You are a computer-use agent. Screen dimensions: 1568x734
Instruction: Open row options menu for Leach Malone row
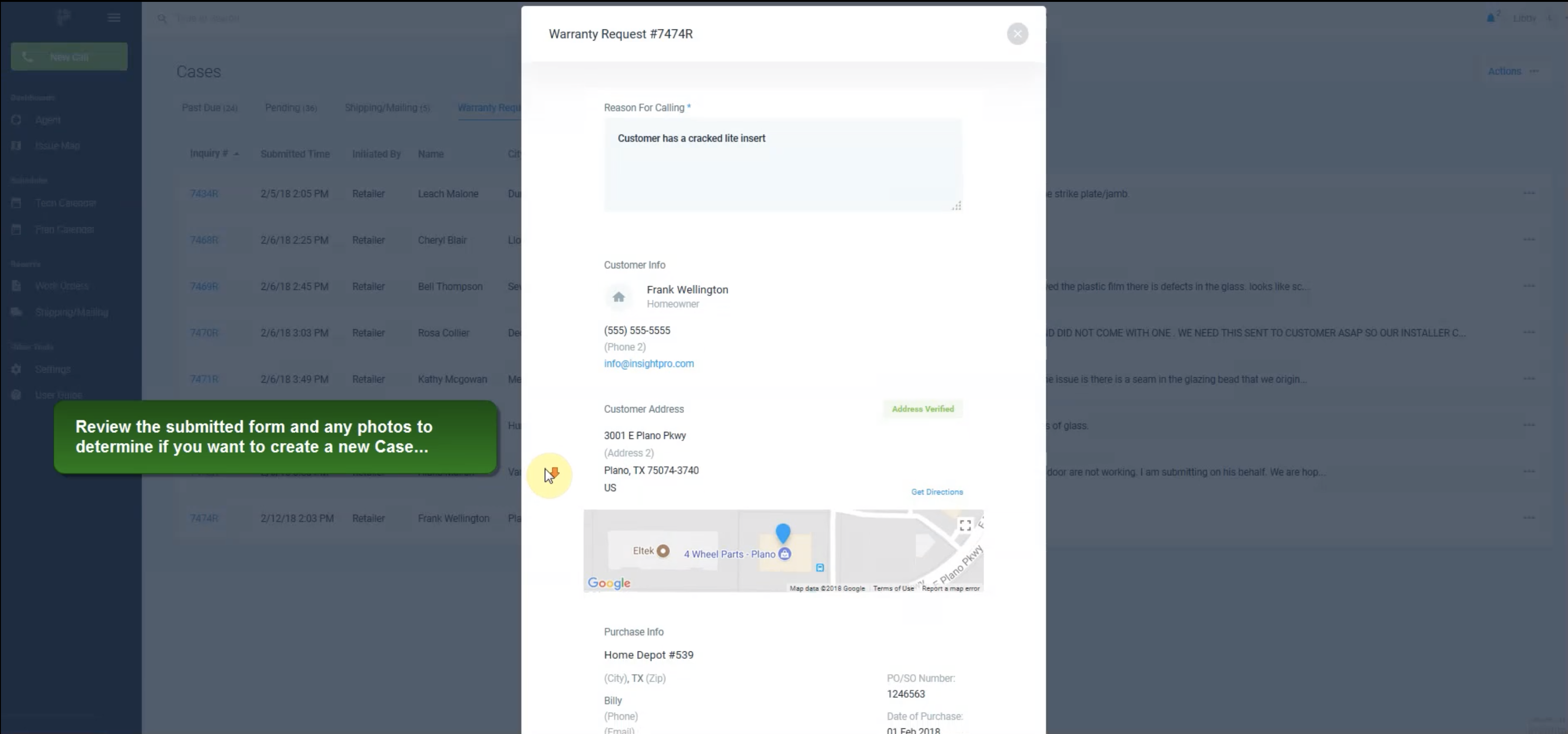[x=1528, y=193]
